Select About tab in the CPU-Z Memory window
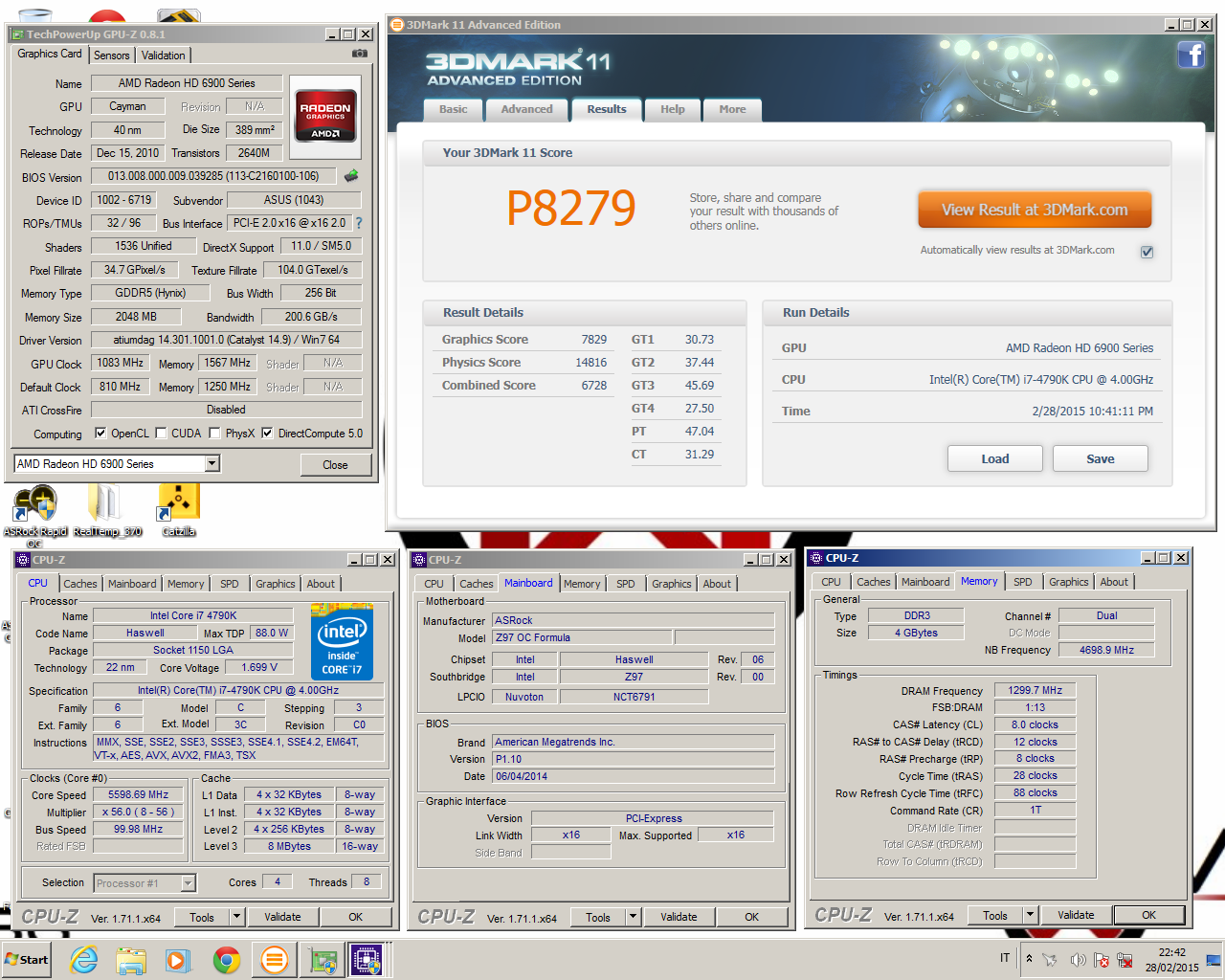This screenshot has height=980, width=1225. (1114, 582)
